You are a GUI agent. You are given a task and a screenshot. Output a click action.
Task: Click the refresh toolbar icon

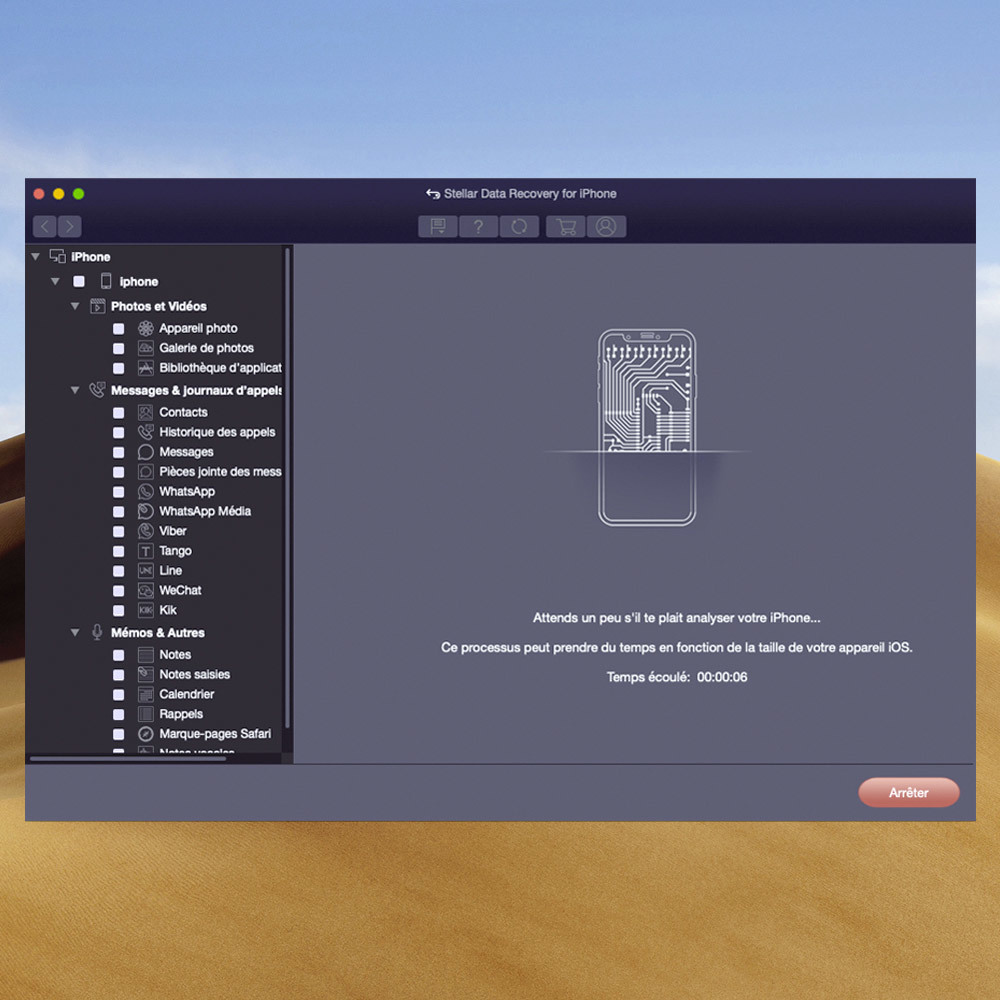tap(519, 226)
